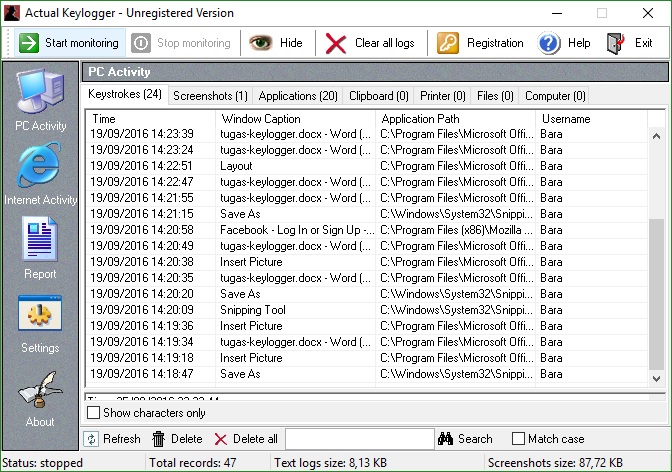The image size is (672, 472).
Task: Select the Insert Picture row at 14:19:18
Action: click(367, 358)
